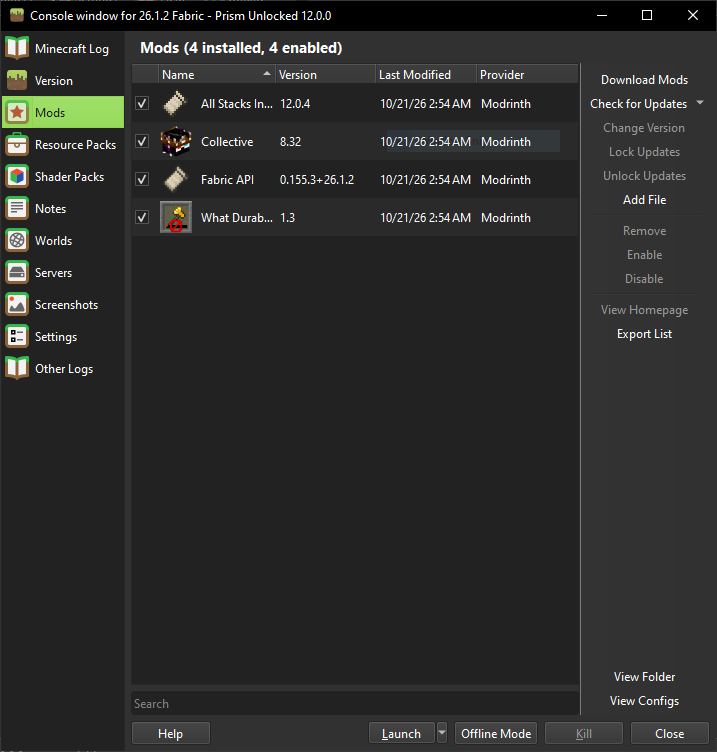This screenshot has height=752, width=717.
Task: Click the Mods star icon in sidebar
Action: pos(17,113)
